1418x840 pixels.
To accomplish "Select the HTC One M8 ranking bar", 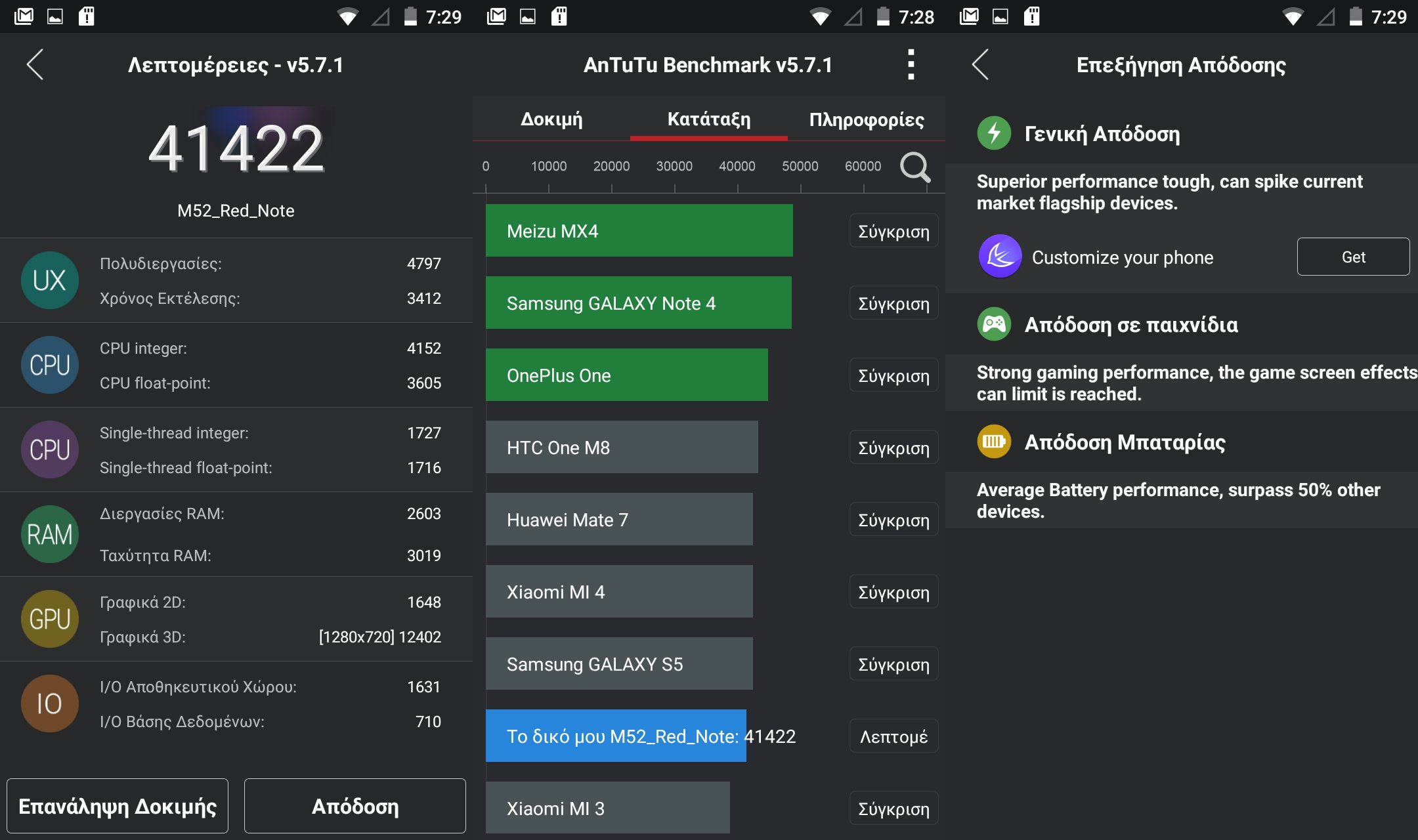I will pos(622,447).
